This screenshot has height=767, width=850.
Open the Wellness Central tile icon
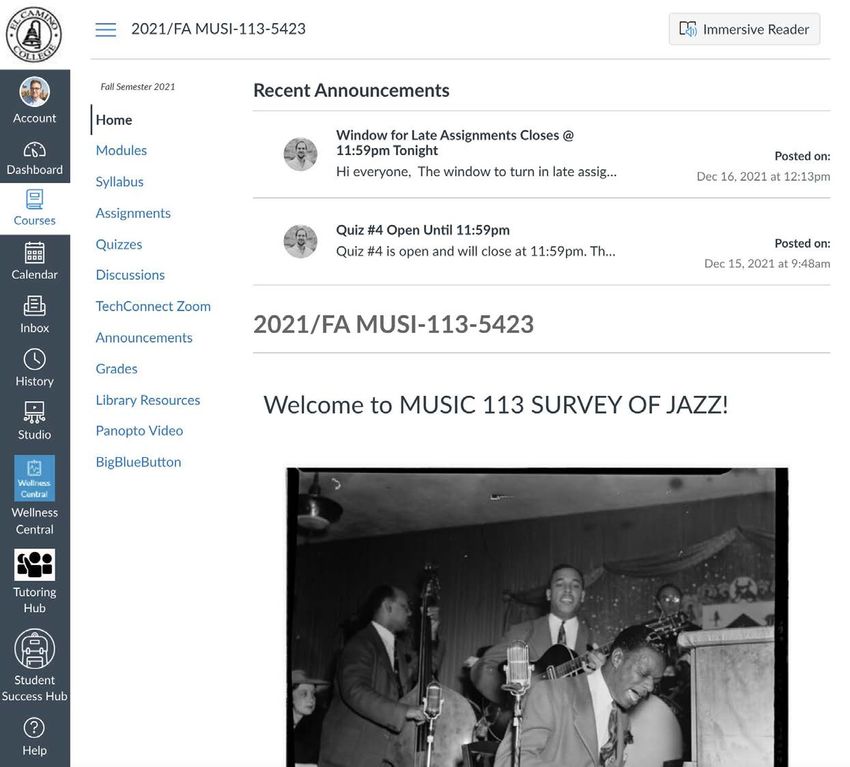(34, 478)
